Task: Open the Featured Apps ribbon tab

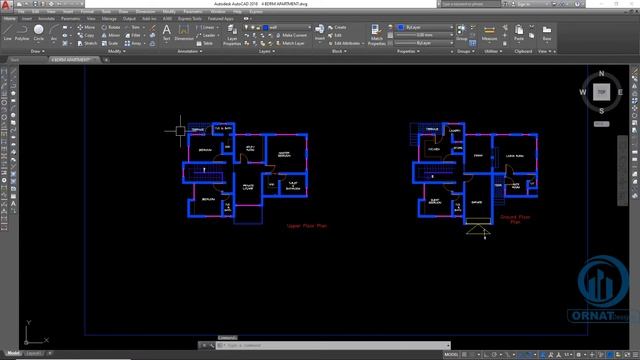Action: [x=220, y=18]
